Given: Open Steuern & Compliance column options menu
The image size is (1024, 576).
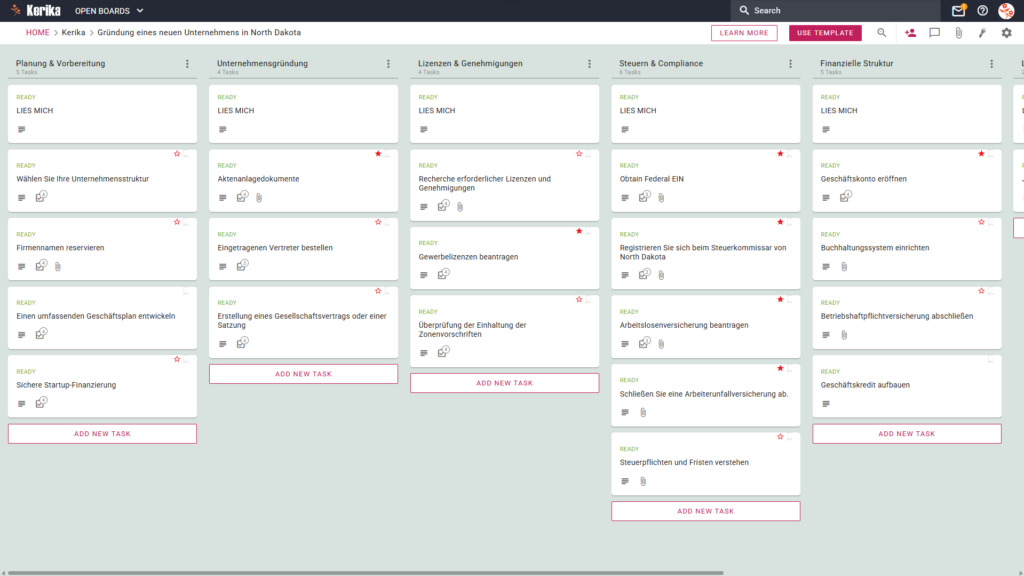Looking at the screenshot, I should pyautogui.click(x=791, y=64).
